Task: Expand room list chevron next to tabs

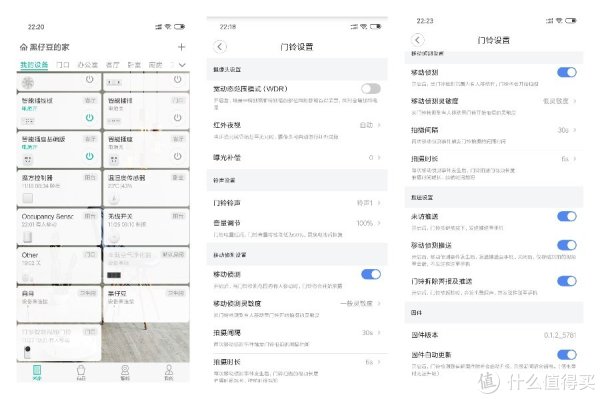Action: [182, 65]
